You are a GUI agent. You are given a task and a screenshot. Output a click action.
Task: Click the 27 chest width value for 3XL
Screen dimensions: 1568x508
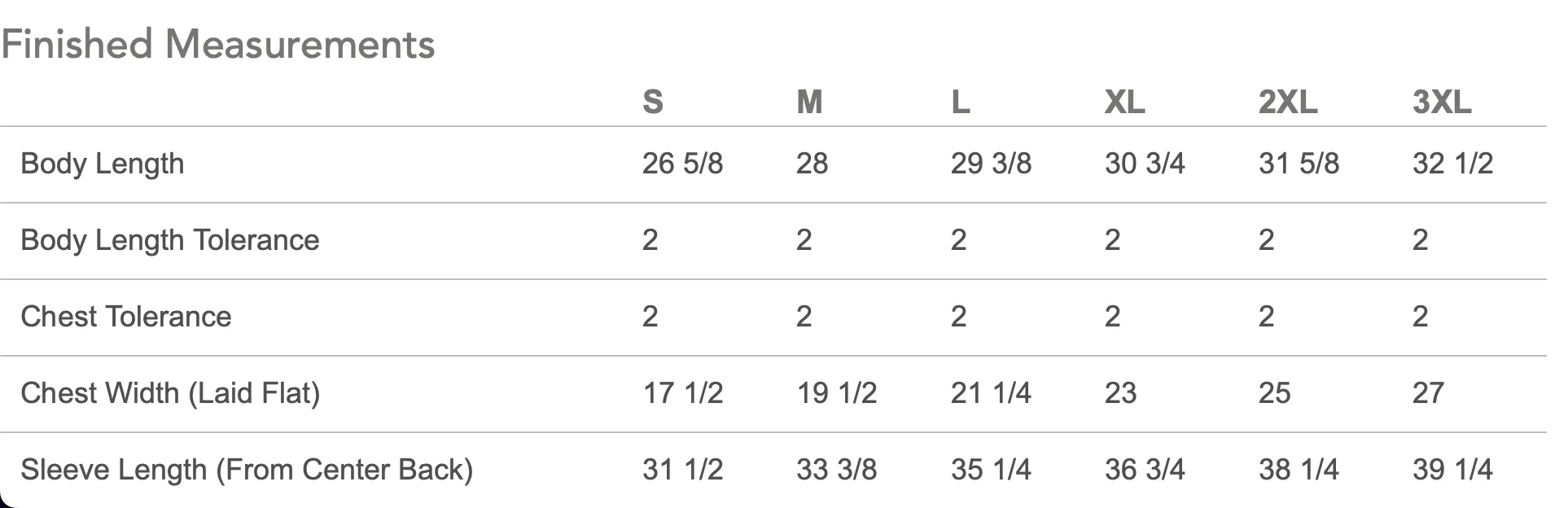(x=1428, y=393)
